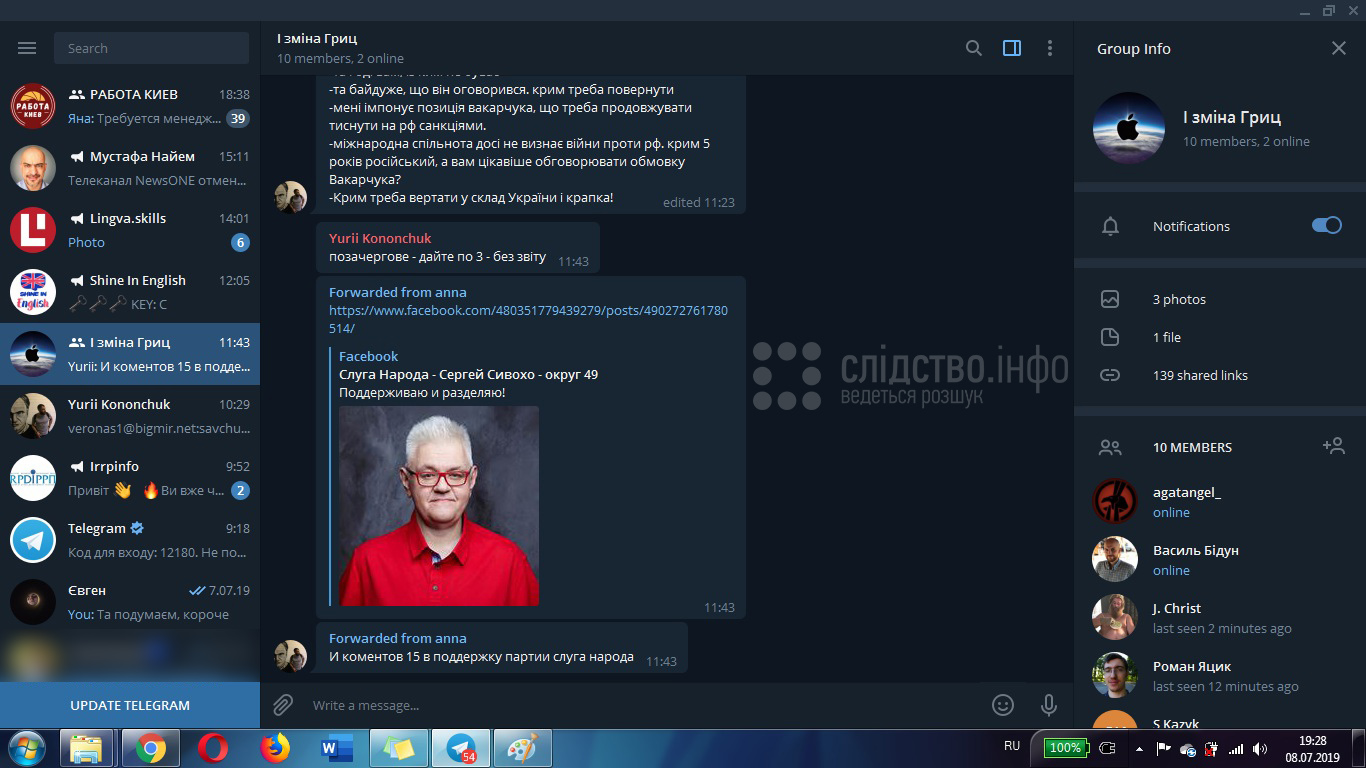Open the Telegram service chat
Viewport: 1366px width, 768px height.
[x=130, y=540]
